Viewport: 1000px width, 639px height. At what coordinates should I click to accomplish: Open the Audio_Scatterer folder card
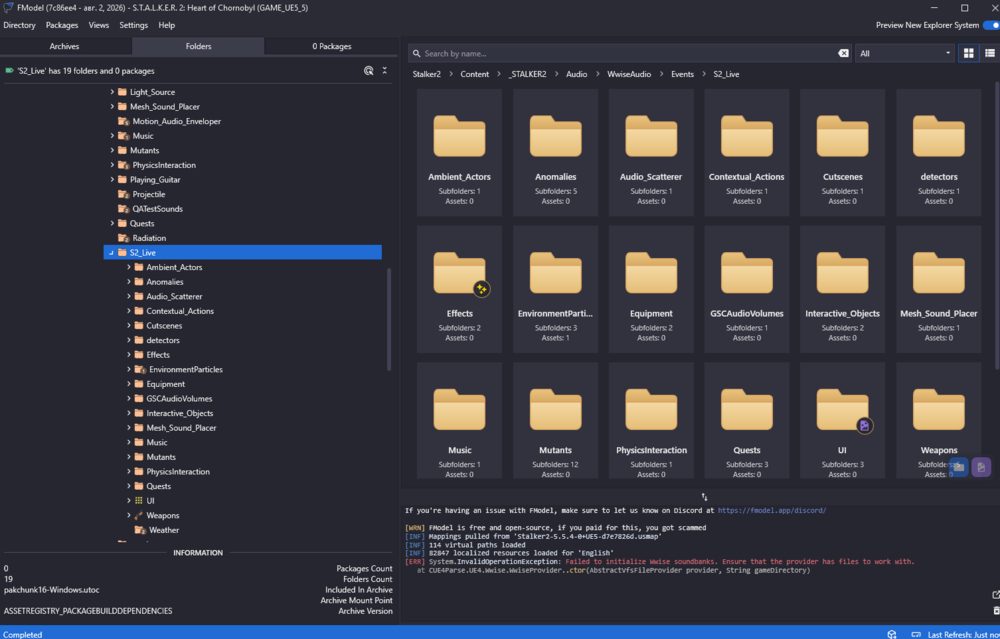(651, 152)
